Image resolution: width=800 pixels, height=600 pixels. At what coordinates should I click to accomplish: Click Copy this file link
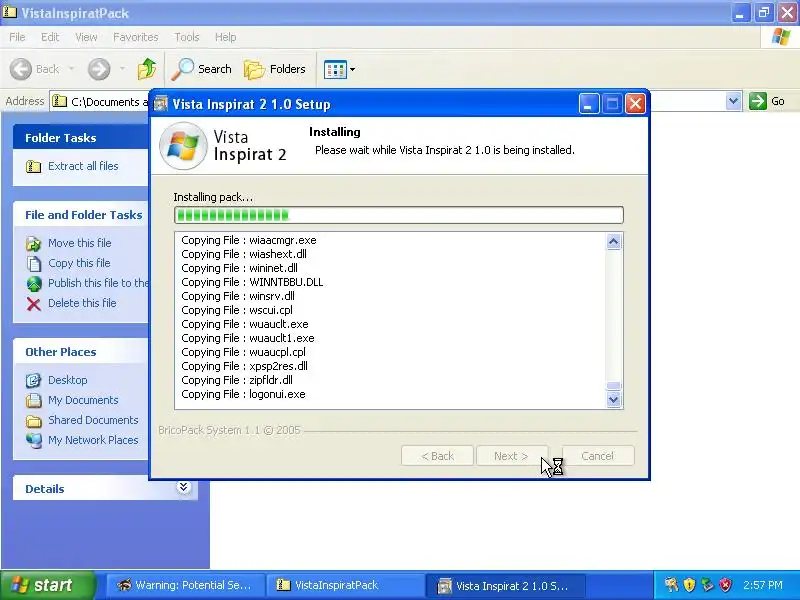pyautogui.click(x=79, y=263)
